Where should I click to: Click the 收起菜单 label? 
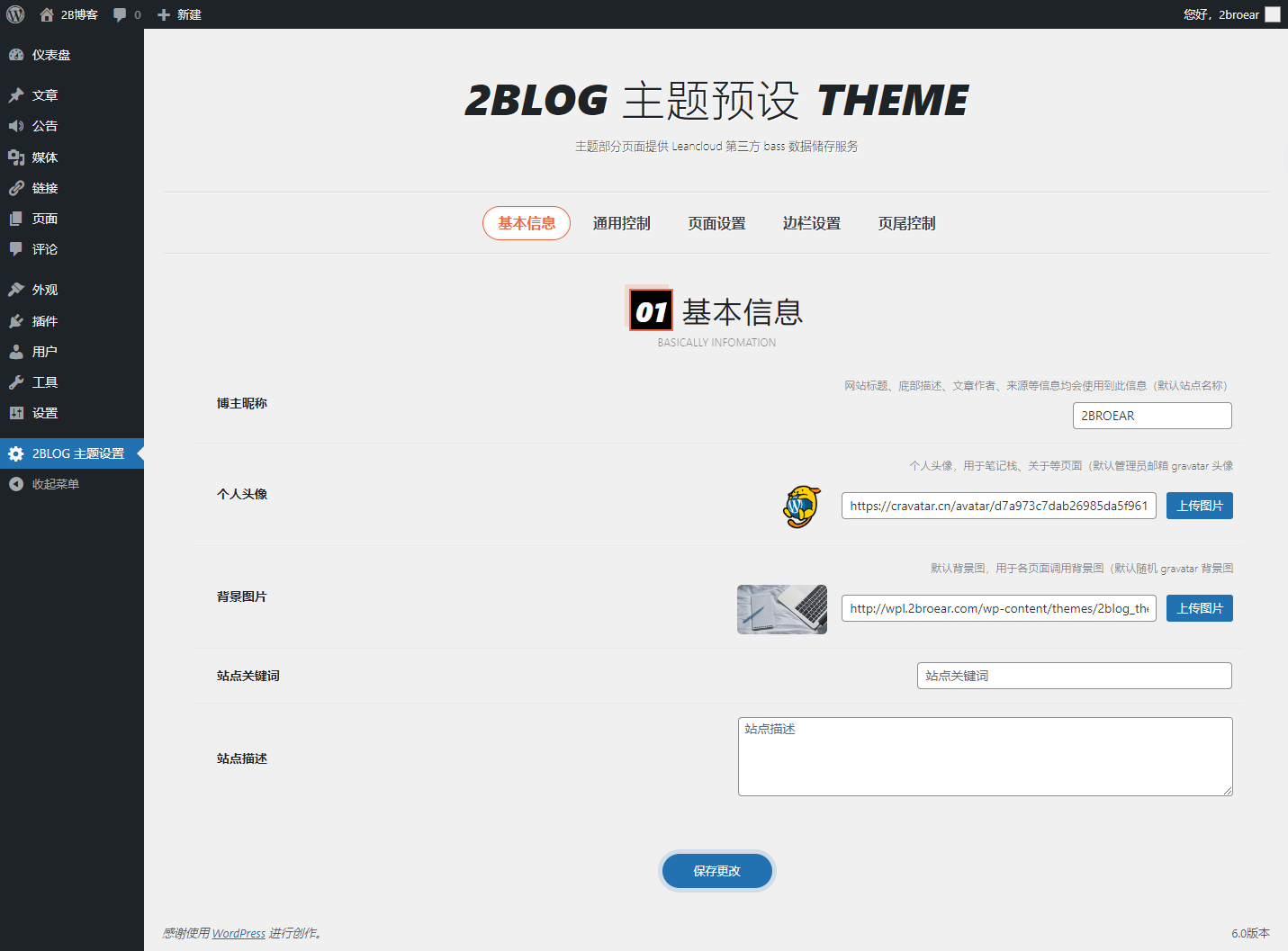tap(56, 484)
